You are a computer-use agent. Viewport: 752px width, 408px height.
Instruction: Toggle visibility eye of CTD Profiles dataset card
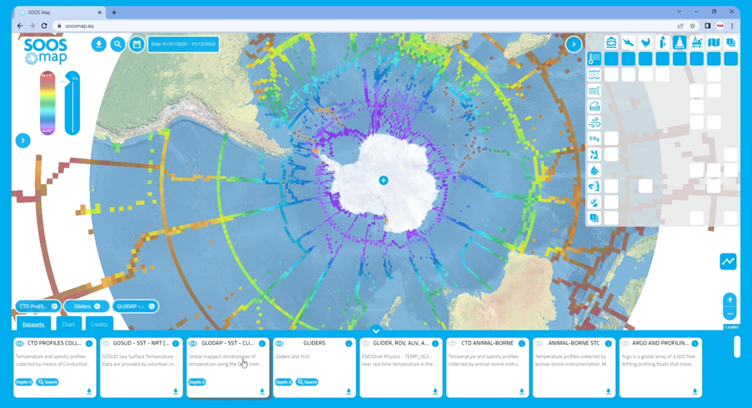click(x=20, y=344)
